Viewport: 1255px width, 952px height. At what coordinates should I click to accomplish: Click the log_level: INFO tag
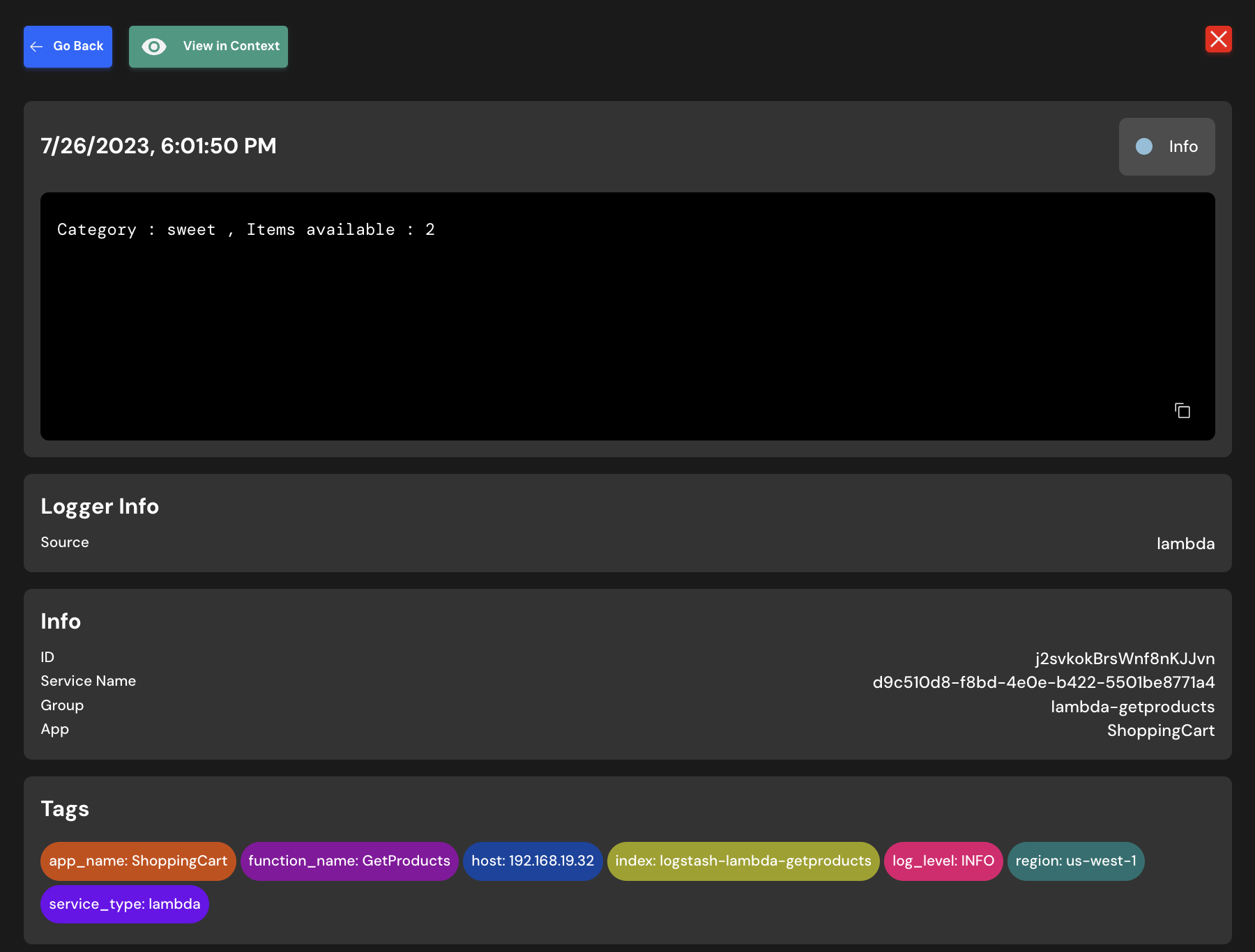coord(943,861)
